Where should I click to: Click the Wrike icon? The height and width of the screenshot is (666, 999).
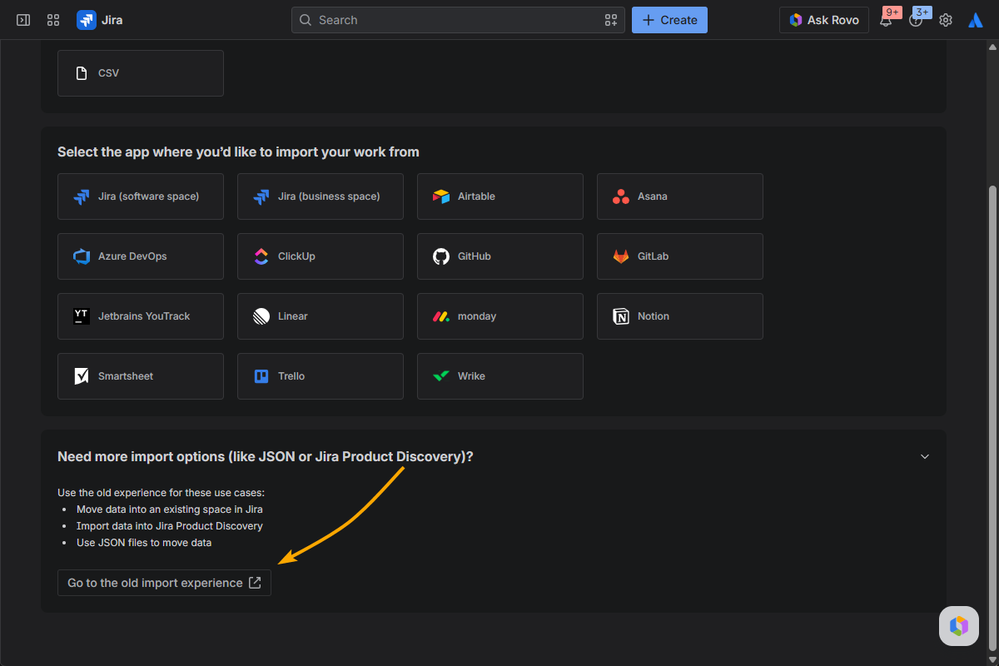441,376
